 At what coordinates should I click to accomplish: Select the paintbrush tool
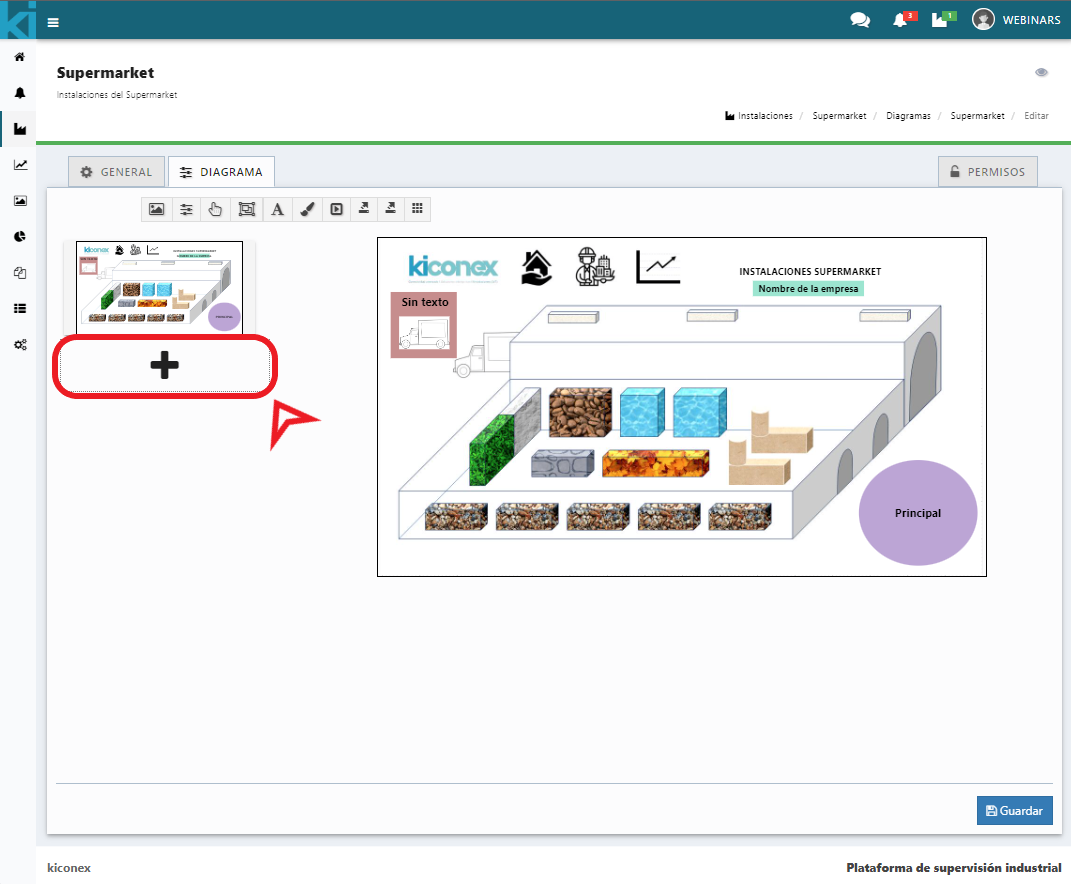(307, 209)
